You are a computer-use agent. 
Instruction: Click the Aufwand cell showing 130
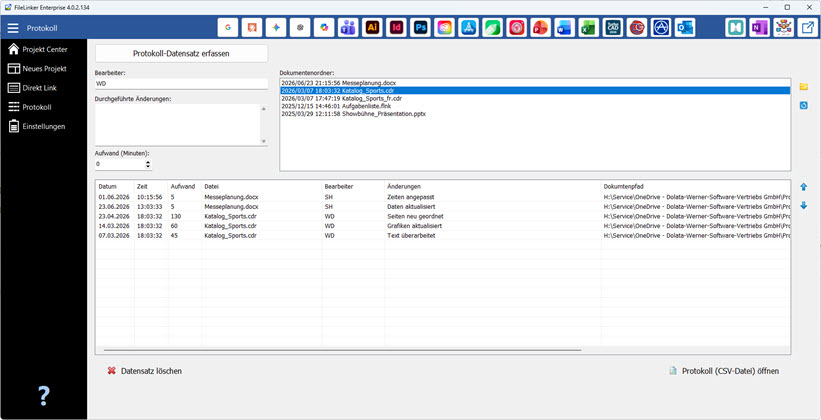185,216
